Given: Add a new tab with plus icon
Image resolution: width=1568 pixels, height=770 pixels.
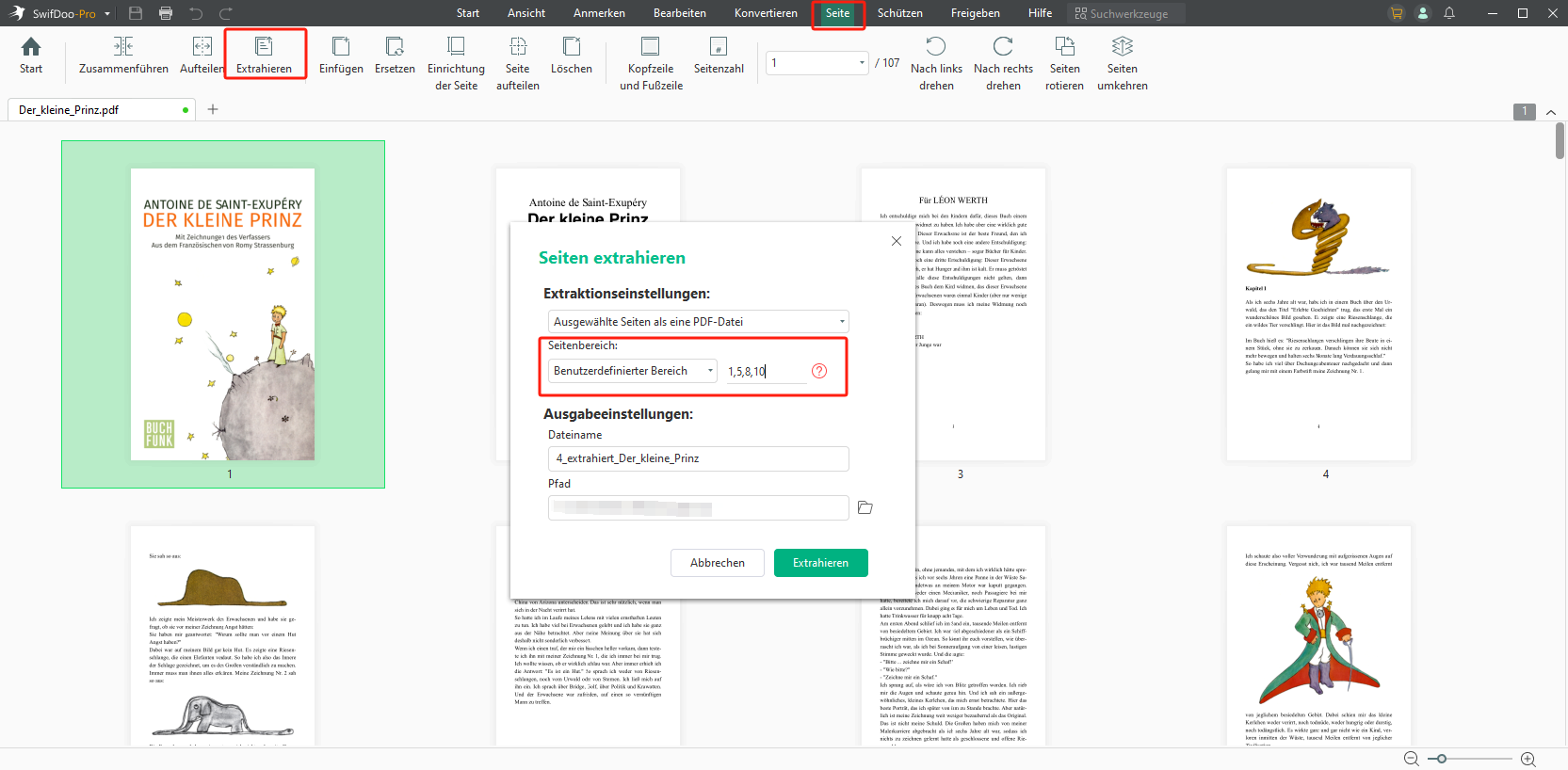Looking at the screenshot, I should 213,109.
